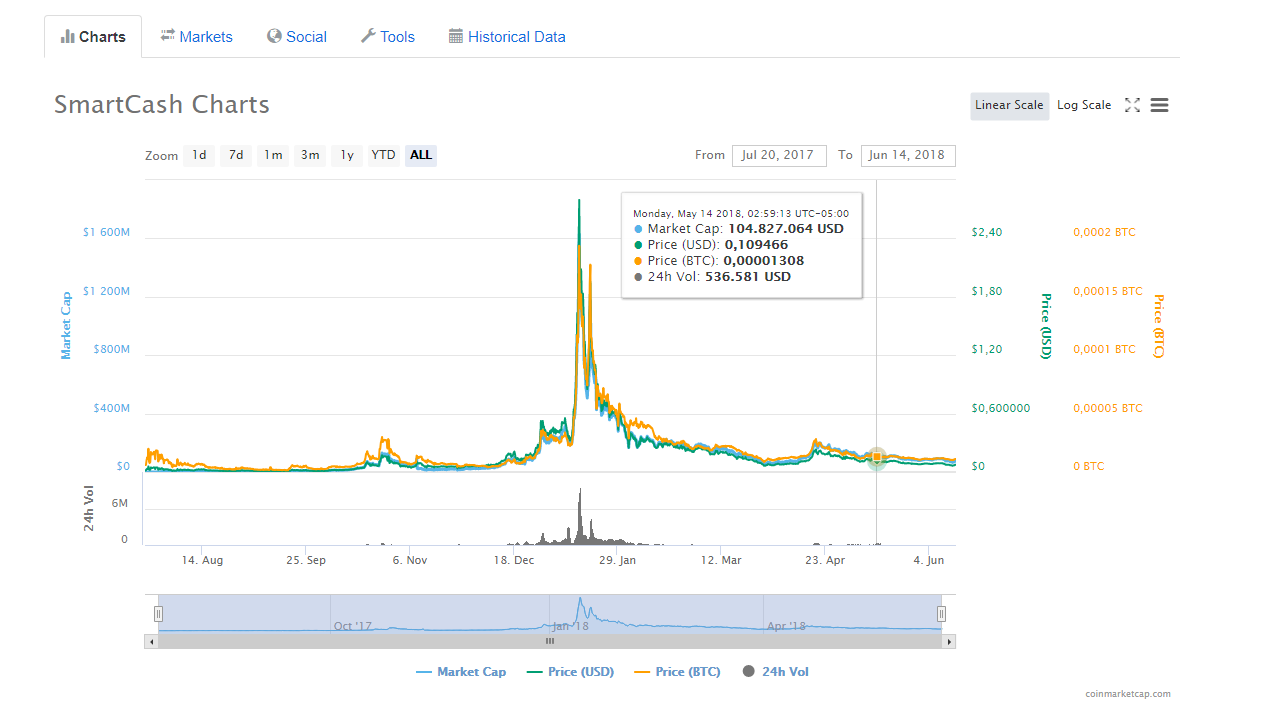Open the chart hamburger export menu

pyautogui.click(x=1159, y=105)
